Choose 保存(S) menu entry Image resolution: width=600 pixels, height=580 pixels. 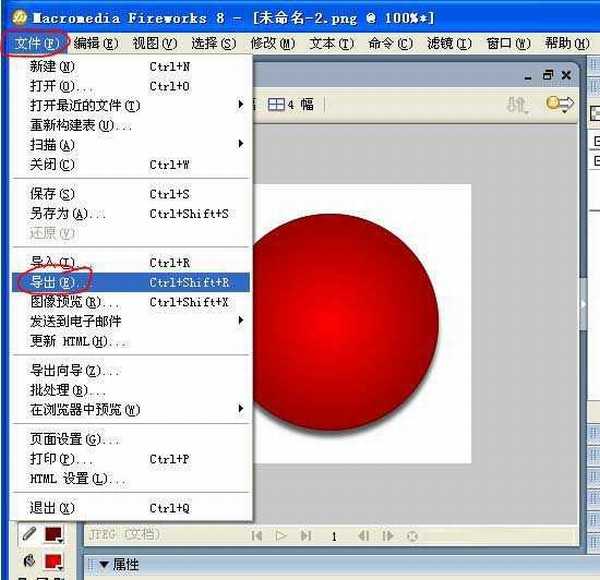[x=131, y=194]
